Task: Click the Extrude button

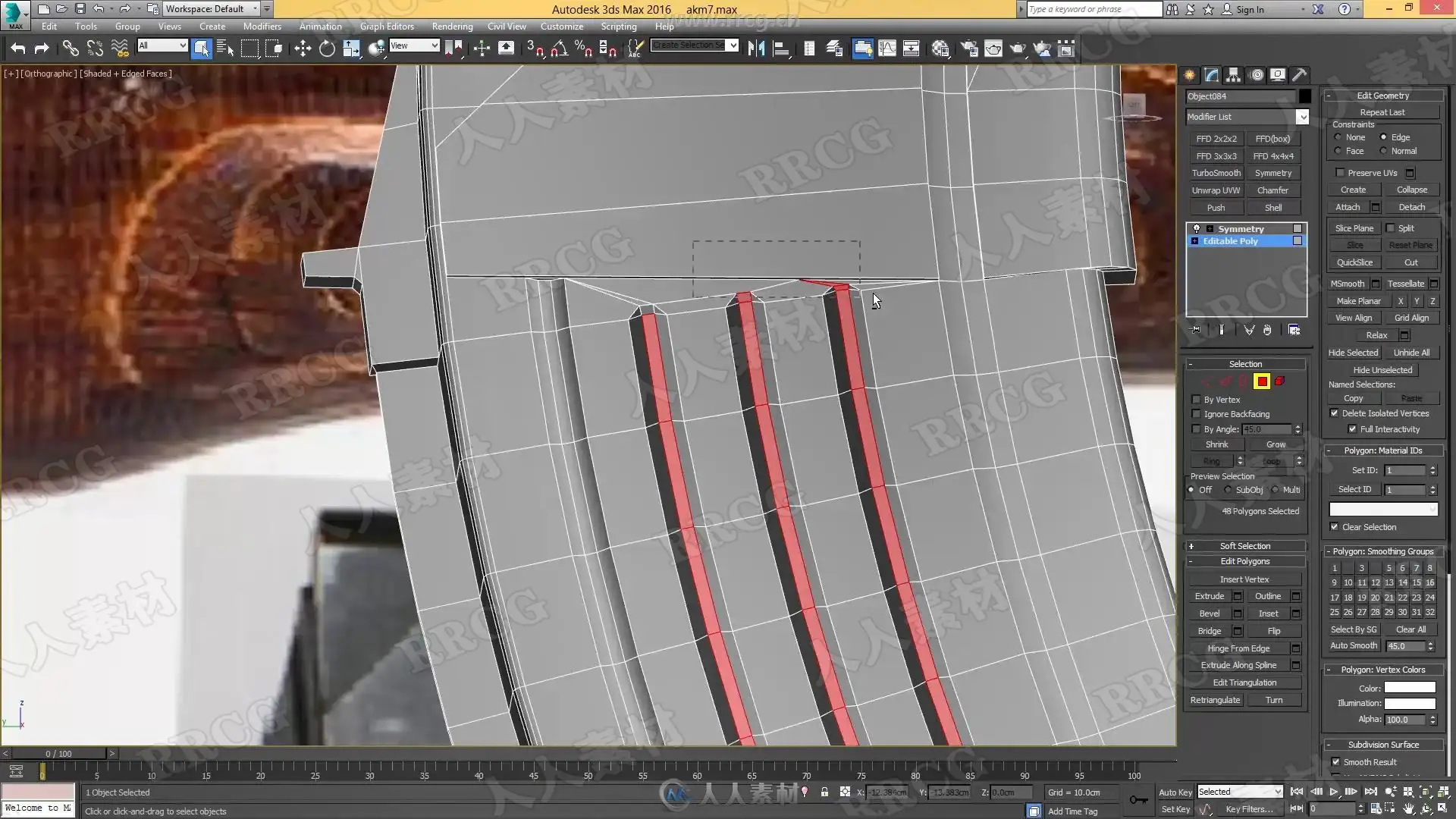Action: 1210,596
